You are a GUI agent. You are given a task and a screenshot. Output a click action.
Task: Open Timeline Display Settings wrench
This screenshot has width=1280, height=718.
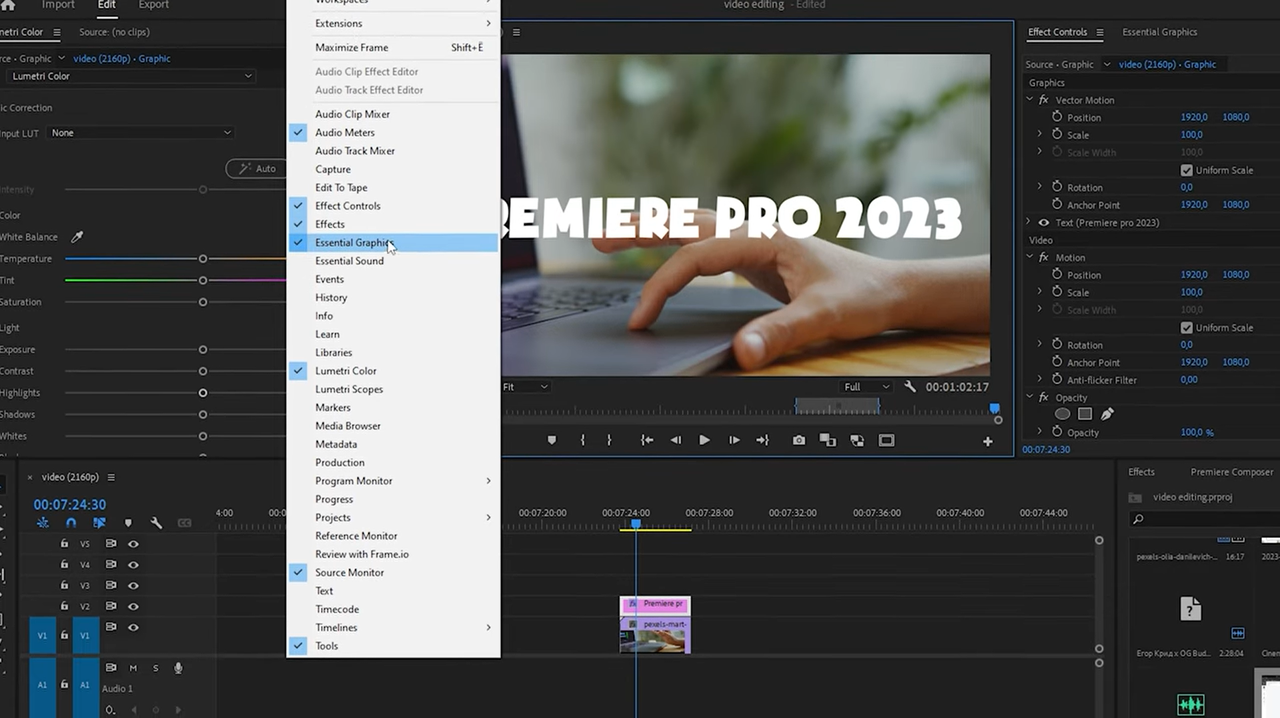click(156, 523)
